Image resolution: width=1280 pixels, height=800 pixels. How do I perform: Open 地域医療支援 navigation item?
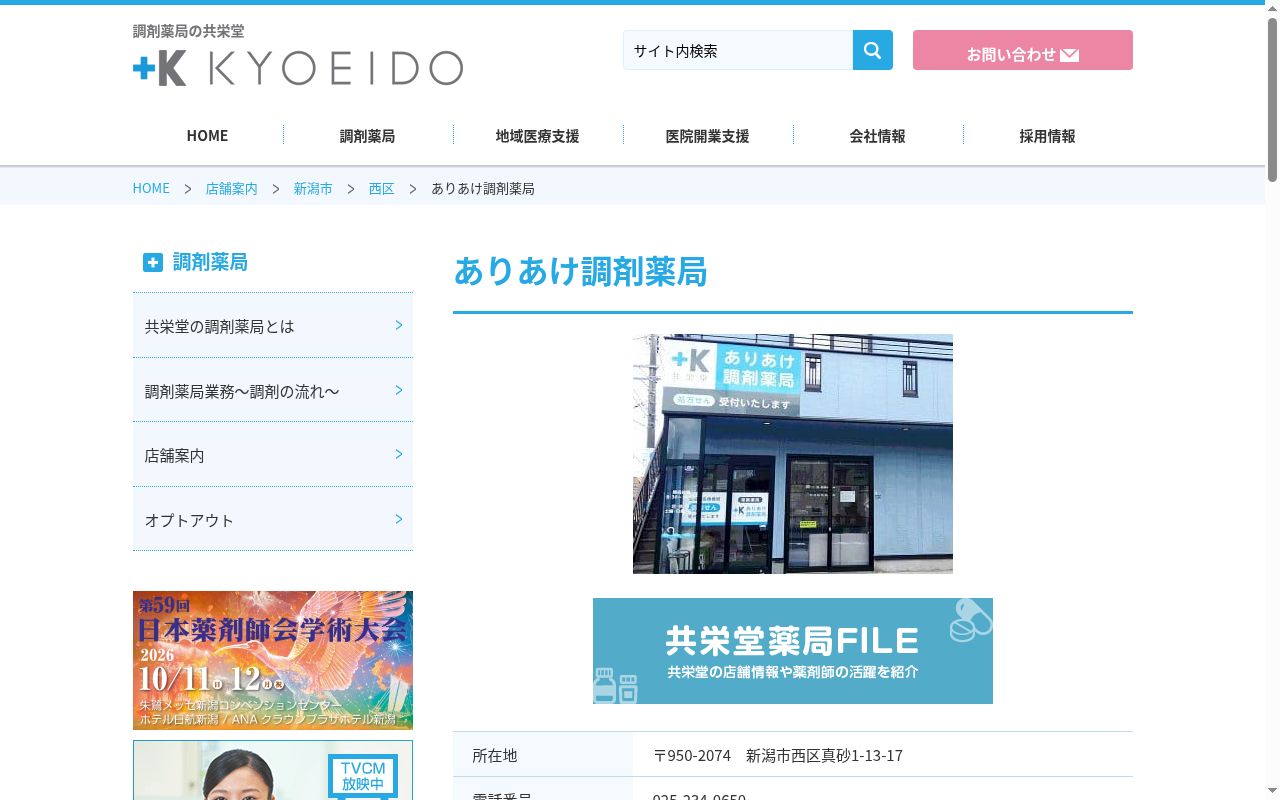click(537, 135)
